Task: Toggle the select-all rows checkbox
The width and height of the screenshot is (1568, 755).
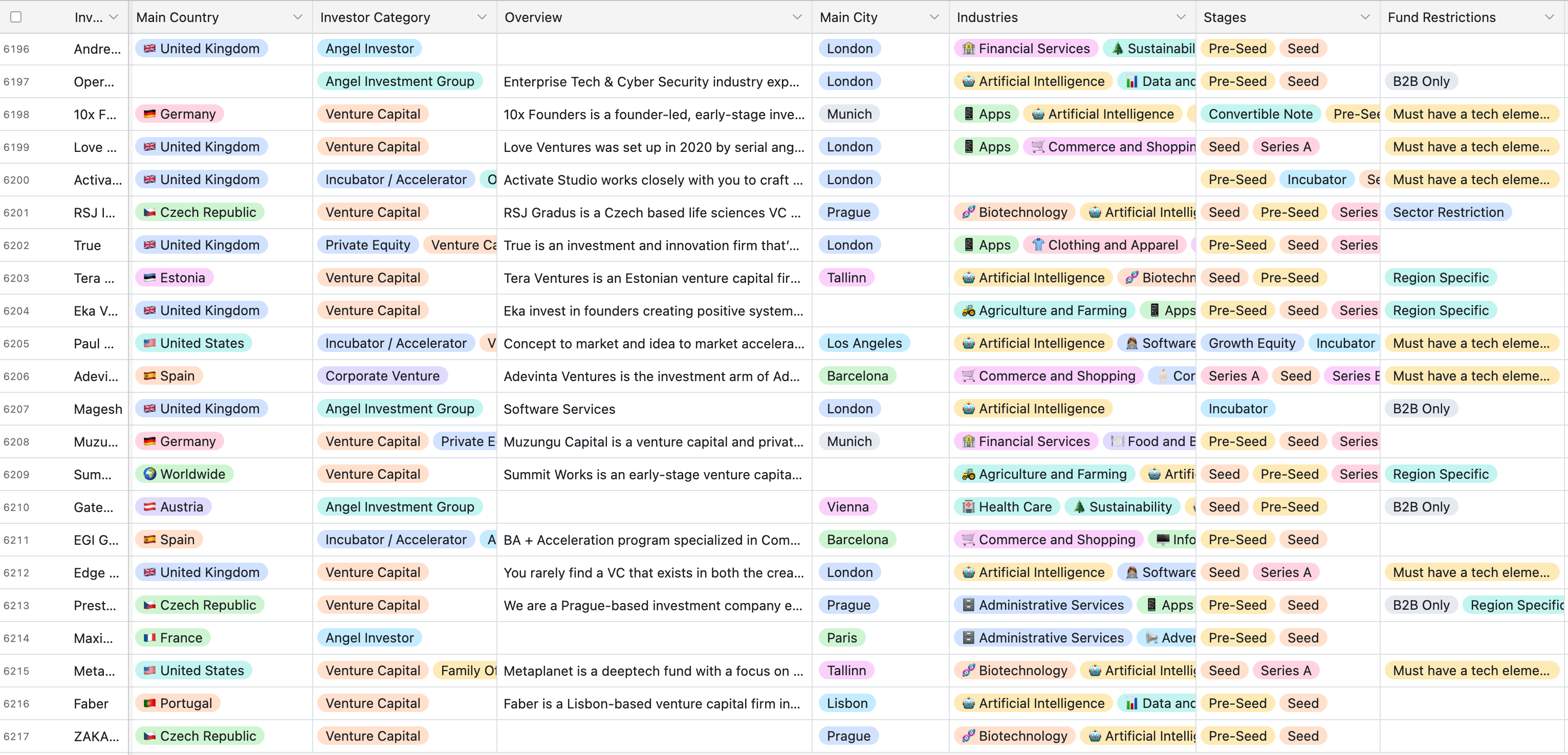Action: (x=16, y=17)
